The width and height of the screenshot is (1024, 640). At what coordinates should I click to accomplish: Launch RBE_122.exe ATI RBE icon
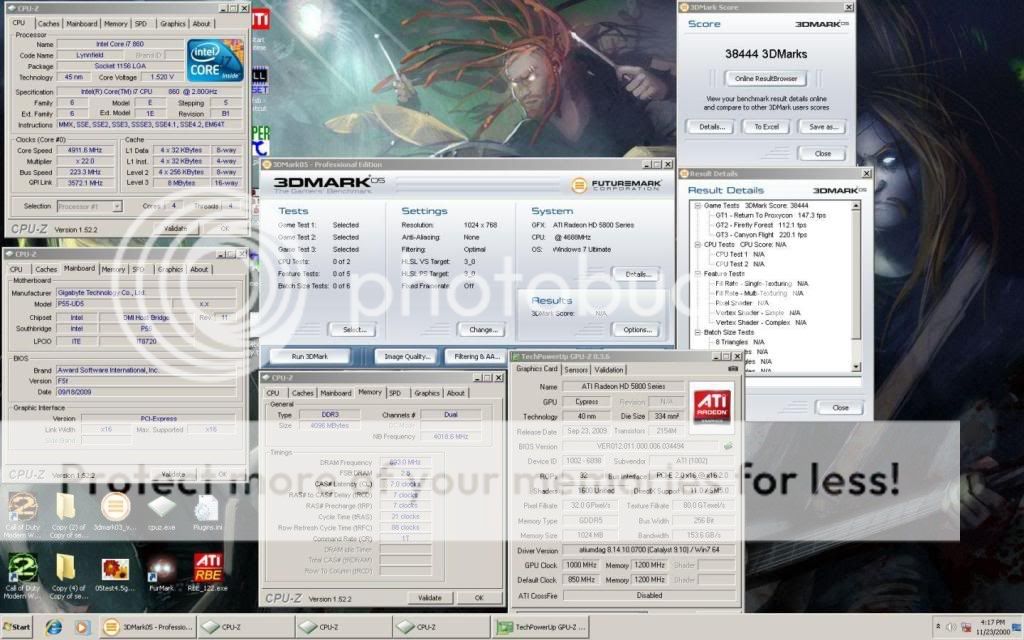click(x=208, y=573)
